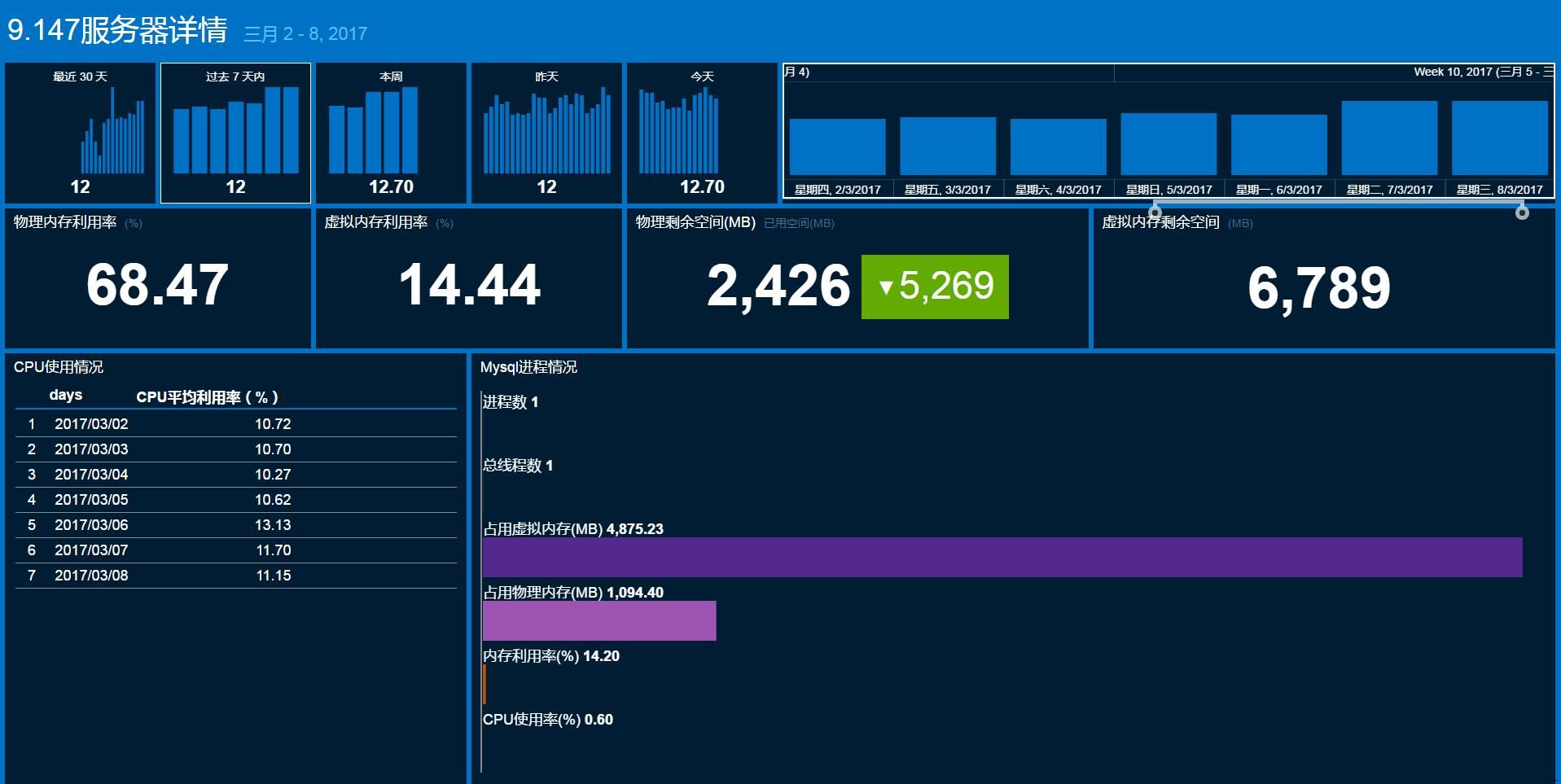Click the green ▼5,269 change indicator

pyautogui.click(x=933, y=286)
